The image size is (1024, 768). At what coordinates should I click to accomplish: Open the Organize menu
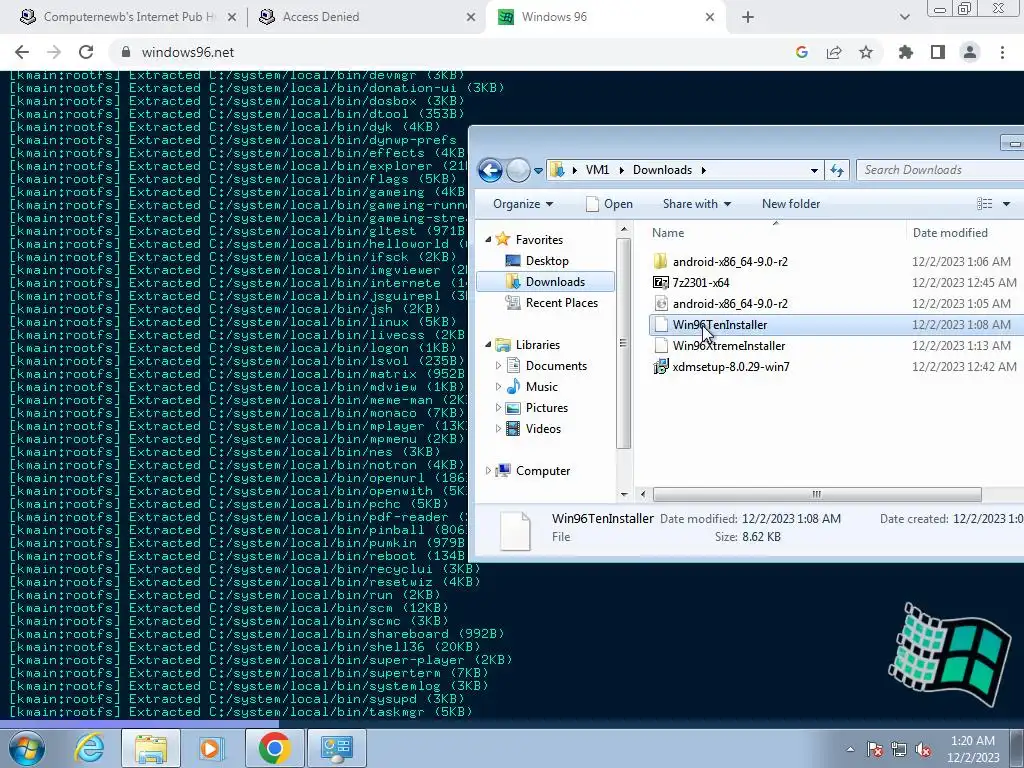tap(523, 204)
